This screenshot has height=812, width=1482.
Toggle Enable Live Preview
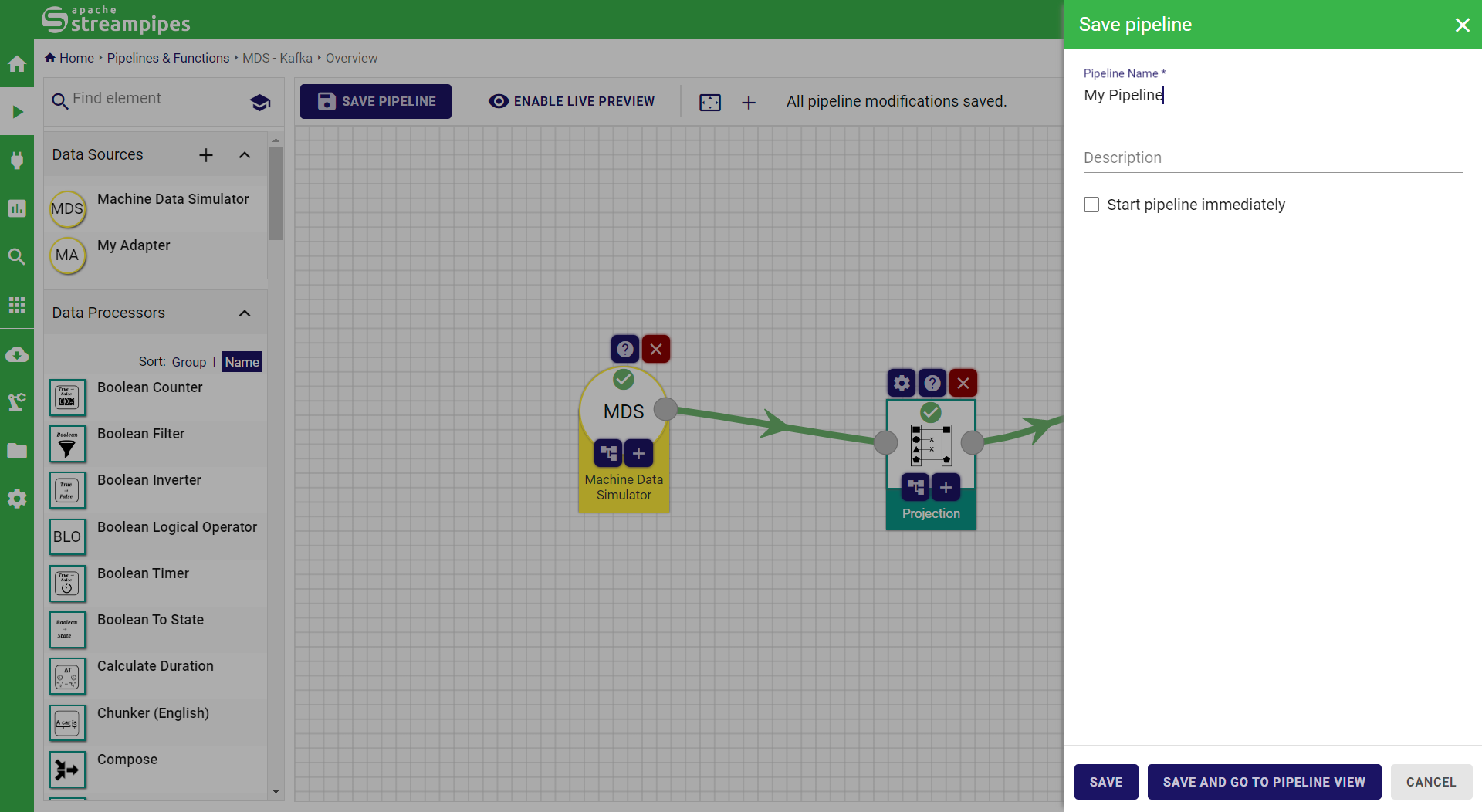click(x=571, y=101)
